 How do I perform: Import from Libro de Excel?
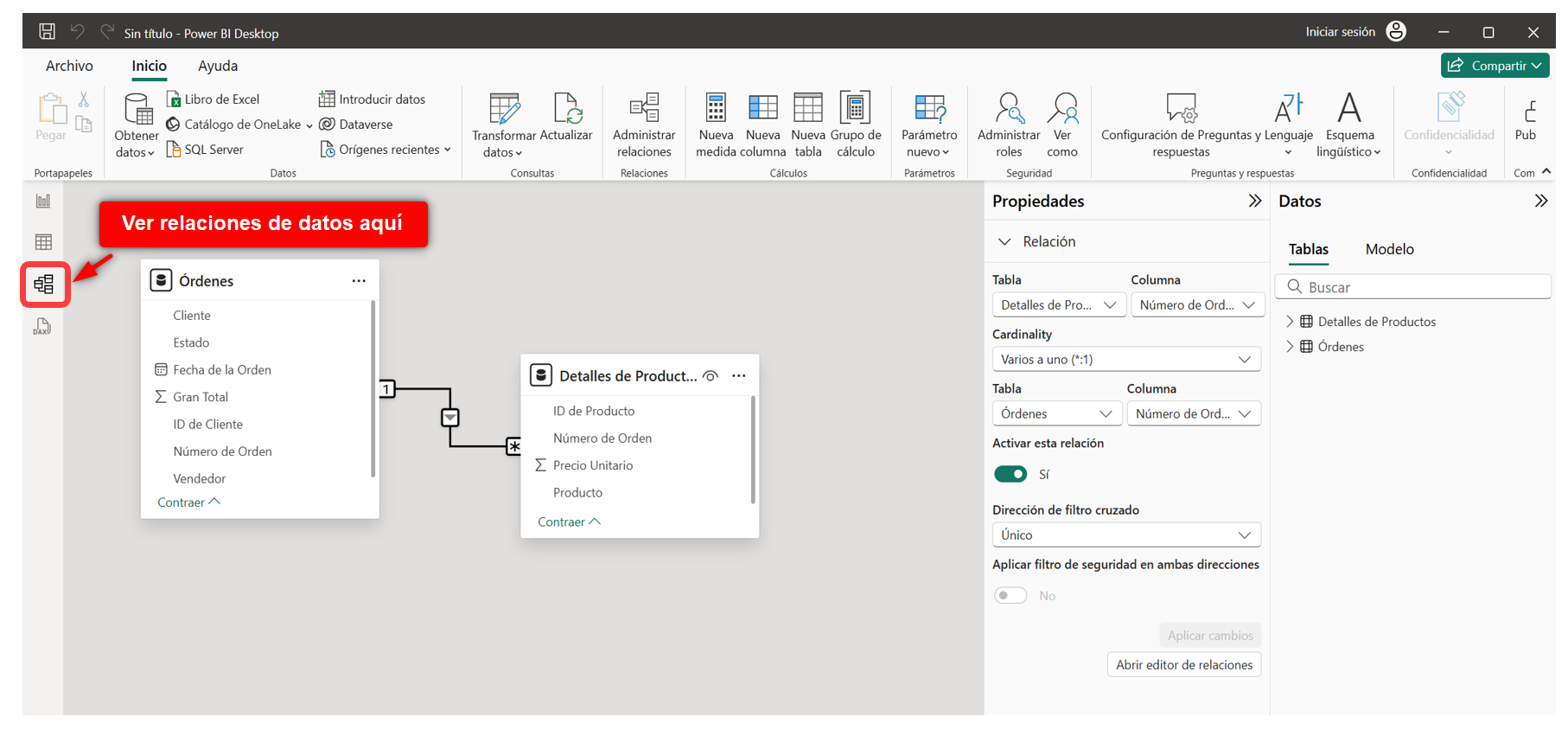pos(213,99)
